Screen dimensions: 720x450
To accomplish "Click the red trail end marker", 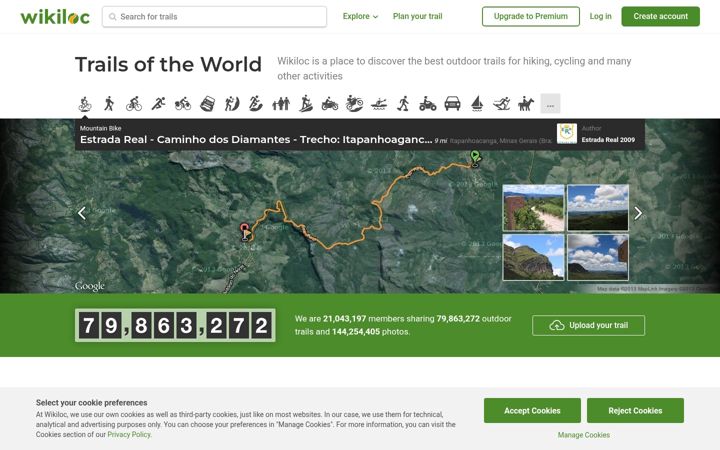I will pyautogui.click(x=245, y=232).
